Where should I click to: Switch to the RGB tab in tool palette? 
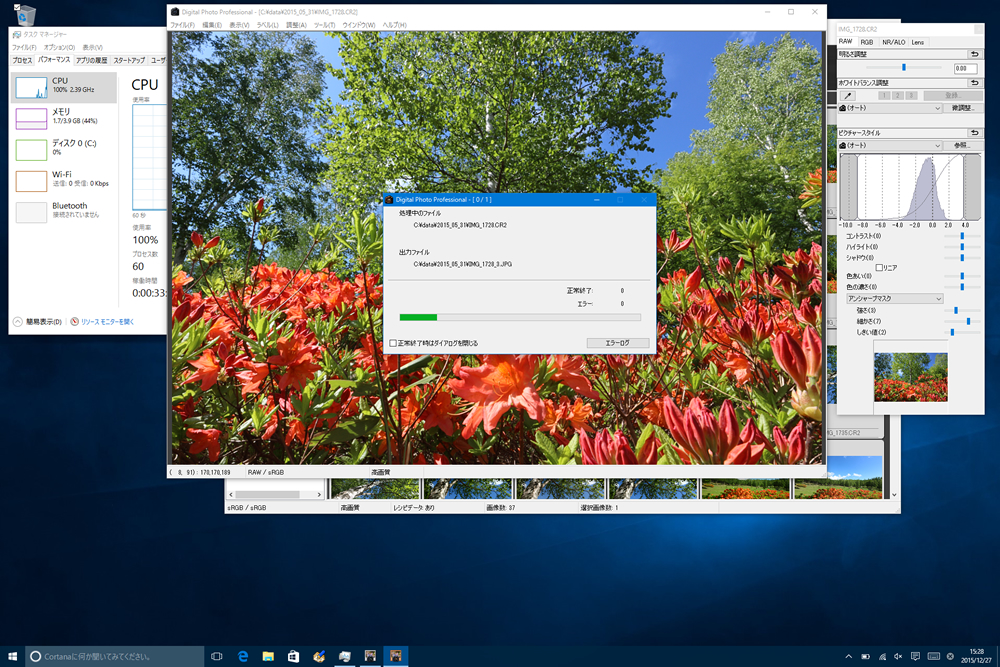(866, 42)
